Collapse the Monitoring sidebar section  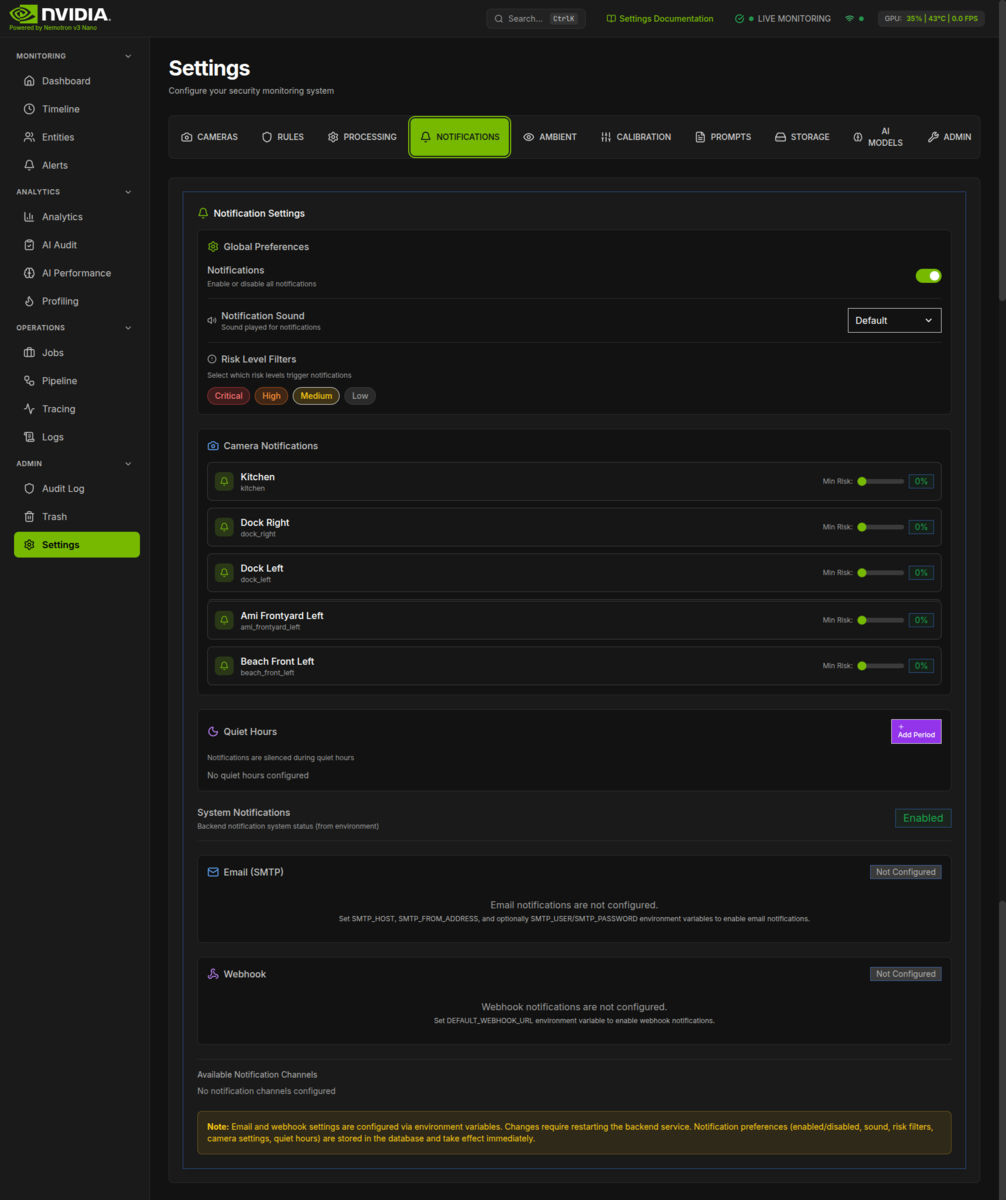pos(127,55)
